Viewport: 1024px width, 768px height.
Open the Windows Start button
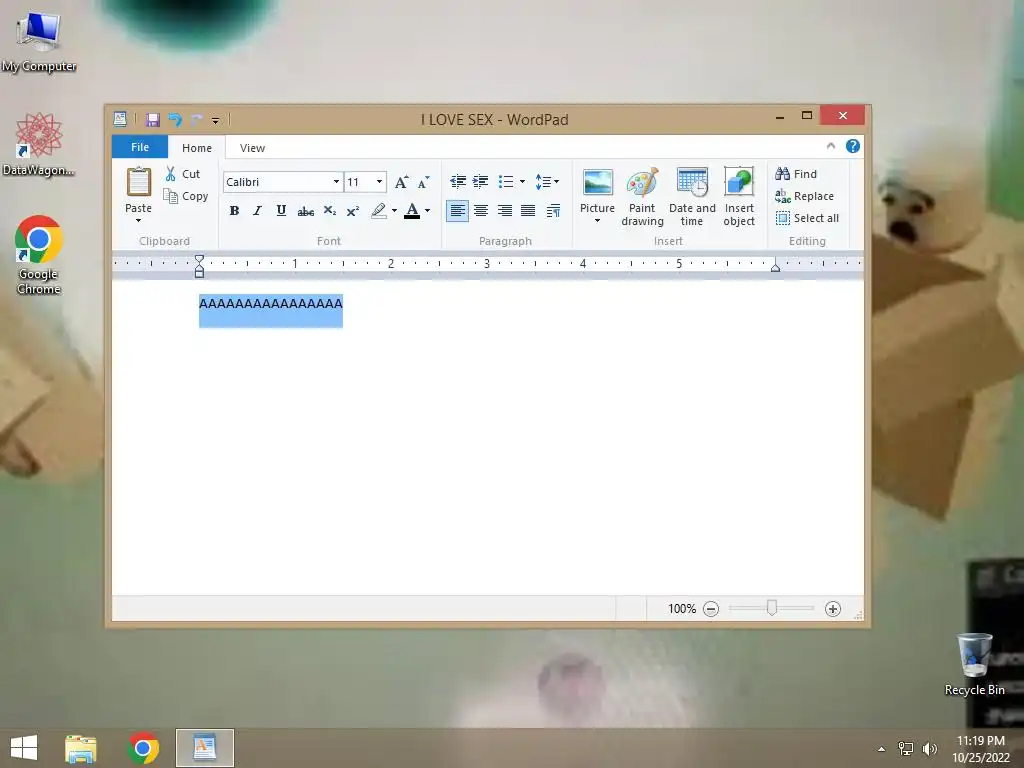[x=24, y=748]
